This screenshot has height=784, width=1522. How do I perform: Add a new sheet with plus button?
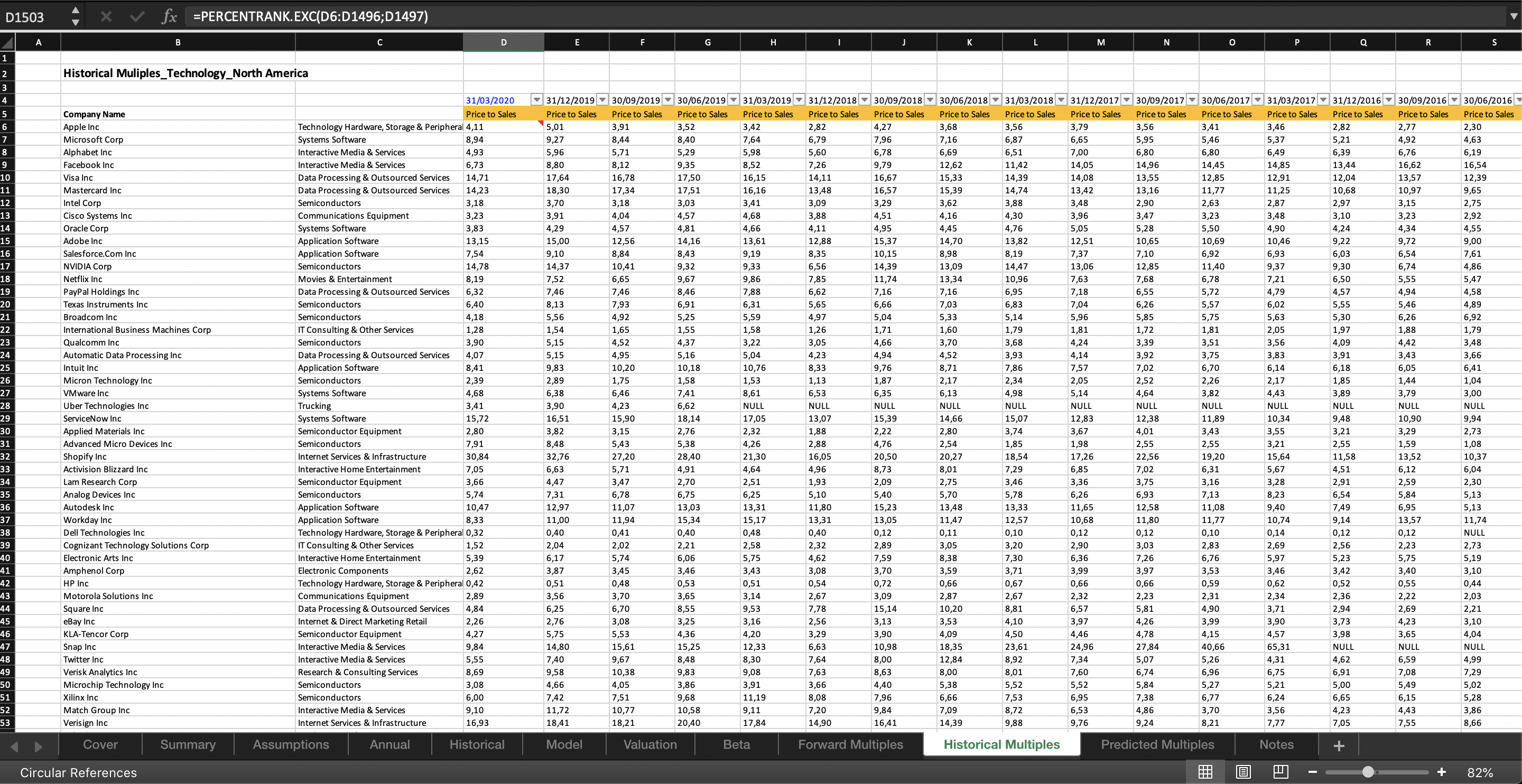1339,745
